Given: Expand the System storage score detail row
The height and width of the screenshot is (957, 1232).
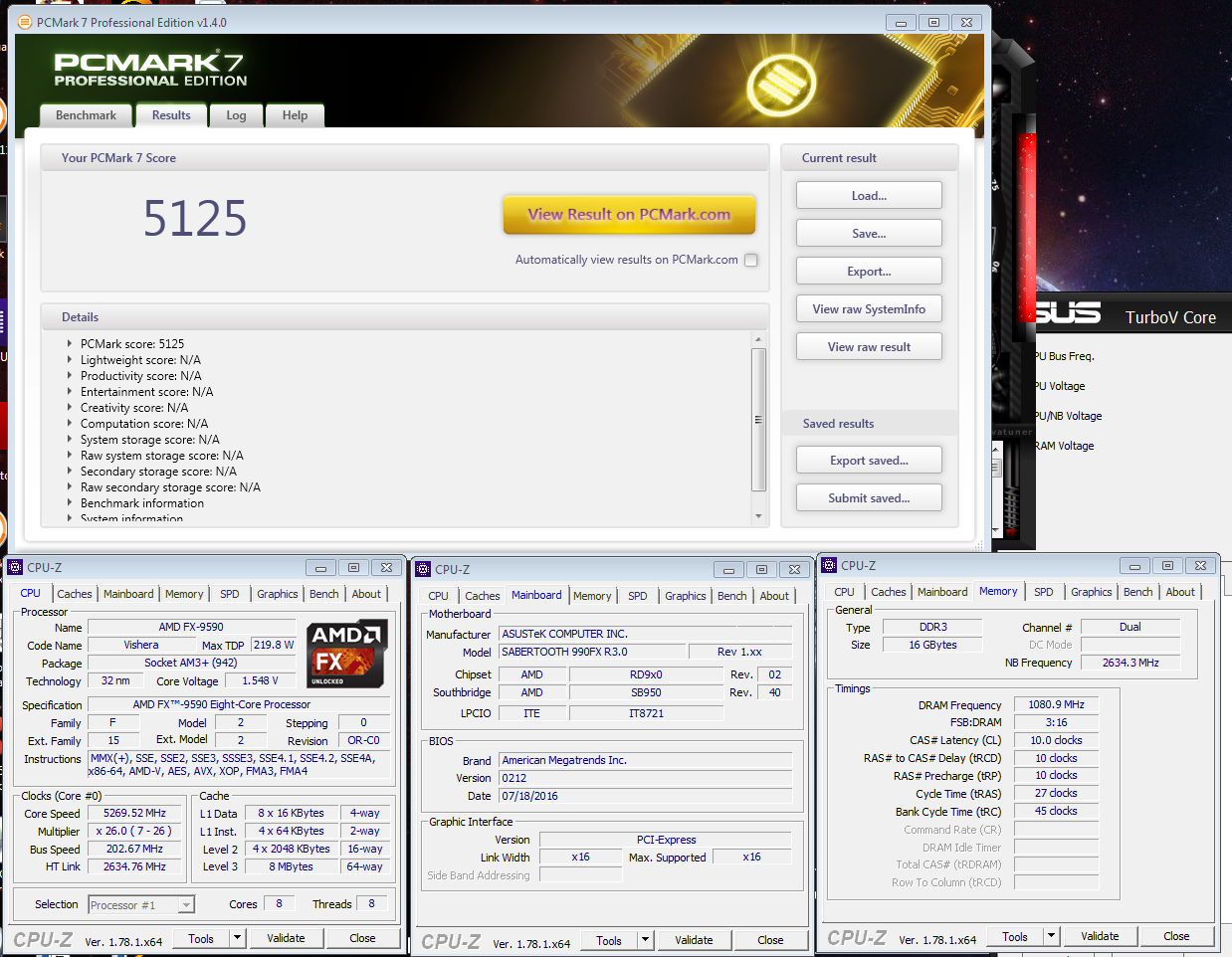Looking at the screenshot, I should point(70,440).
